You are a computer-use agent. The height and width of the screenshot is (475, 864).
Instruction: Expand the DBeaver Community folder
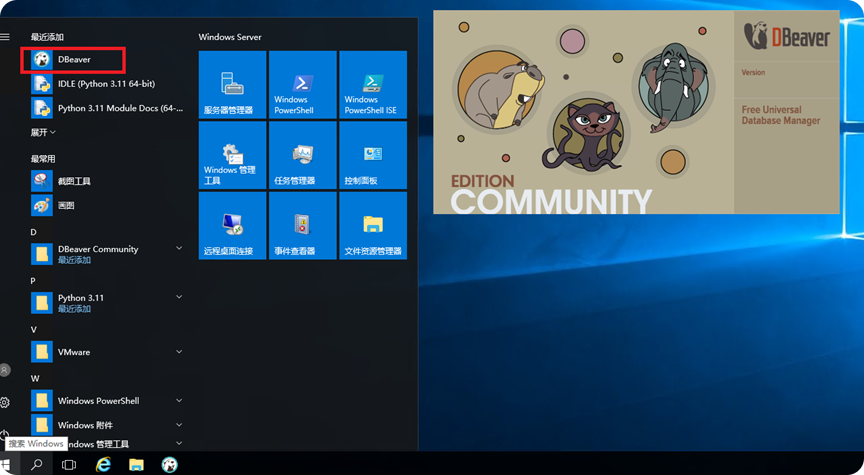[x=105, y=254]
